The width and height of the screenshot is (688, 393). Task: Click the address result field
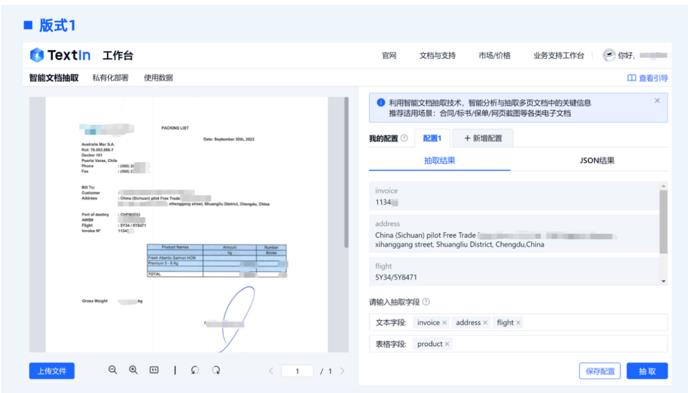click(513, 234)
